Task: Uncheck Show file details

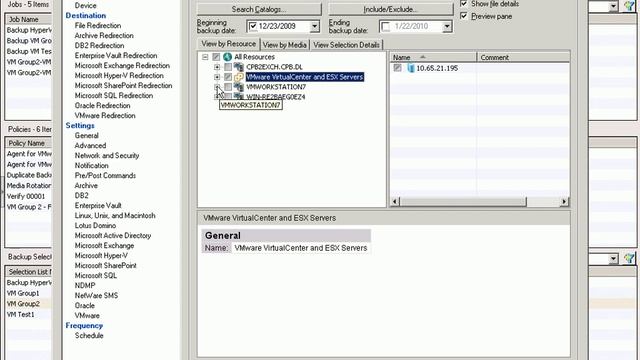Action: 464,4
